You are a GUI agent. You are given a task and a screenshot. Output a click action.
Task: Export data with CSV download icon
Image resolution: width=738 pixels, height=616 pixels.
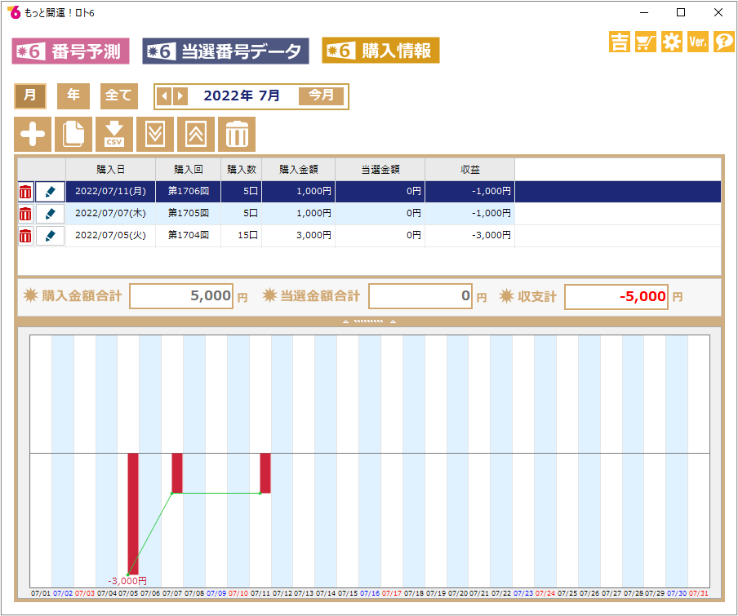(x=114, y=134)
